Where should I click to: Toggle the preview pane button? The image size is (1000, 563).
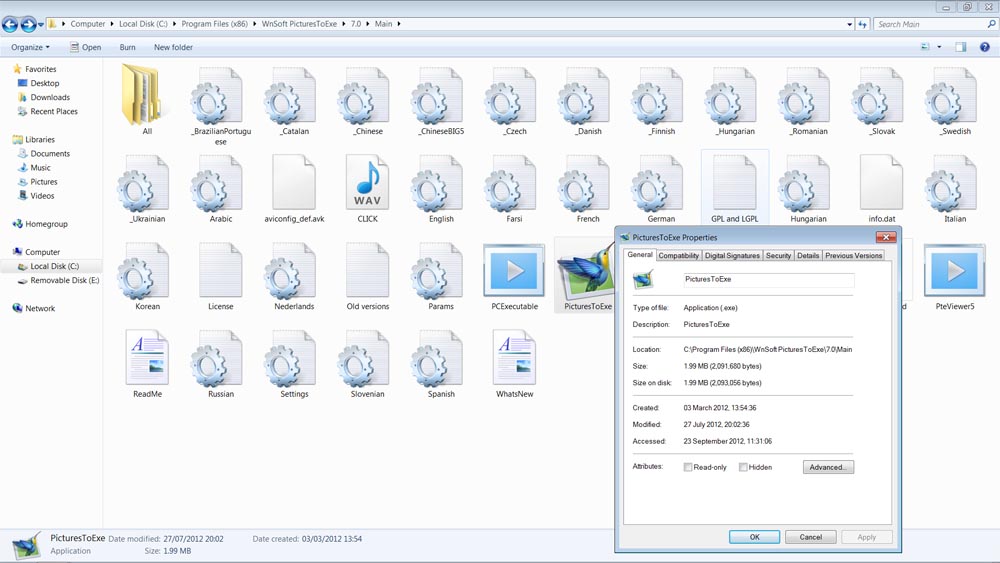(960, 47)
